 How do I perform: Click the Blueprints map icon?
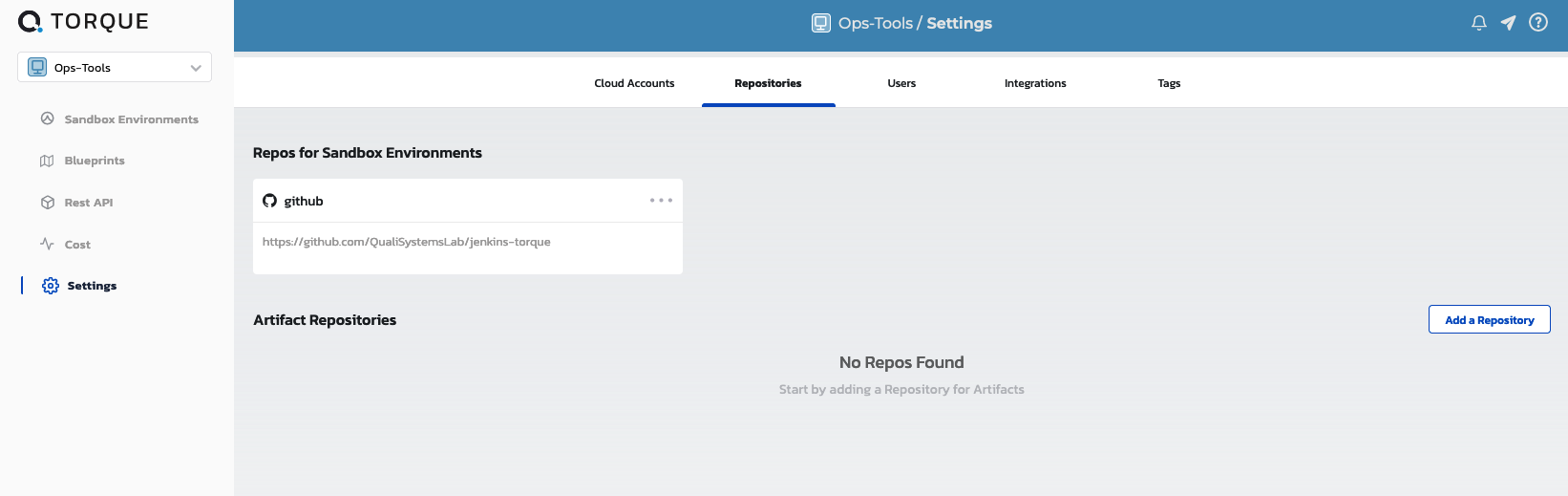click(x=47, y=161)
